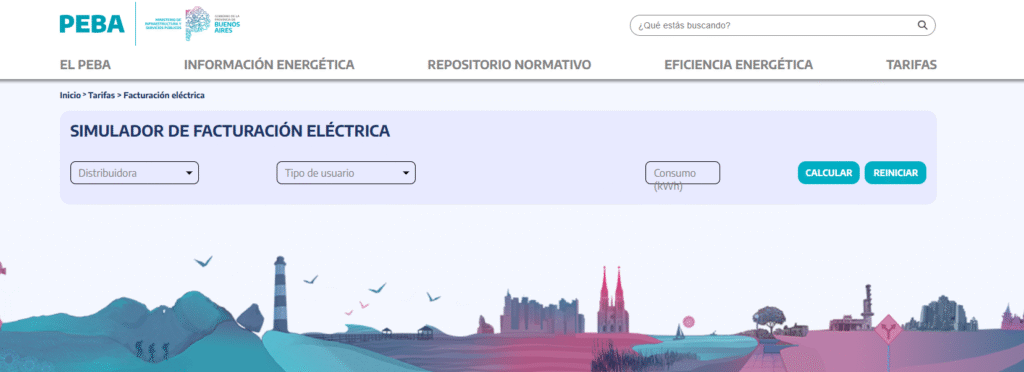
Task: Click the CALCULAR button
Action: pos(828,173)
